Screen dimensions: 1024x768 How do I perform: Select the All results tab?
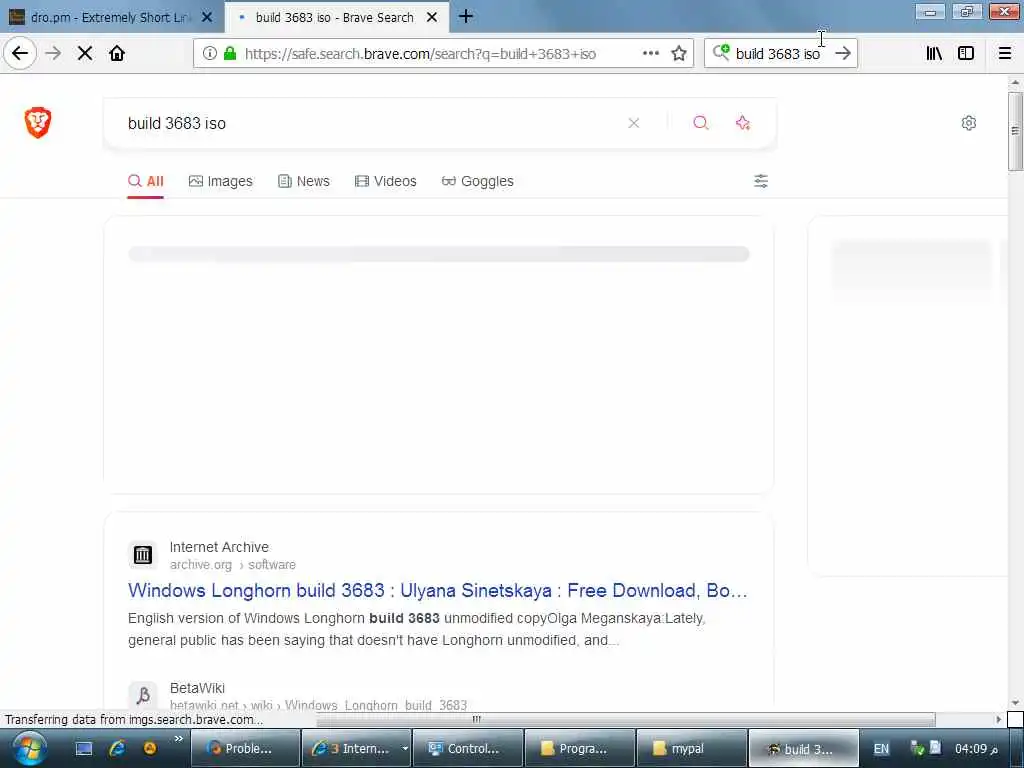(146, 181)
